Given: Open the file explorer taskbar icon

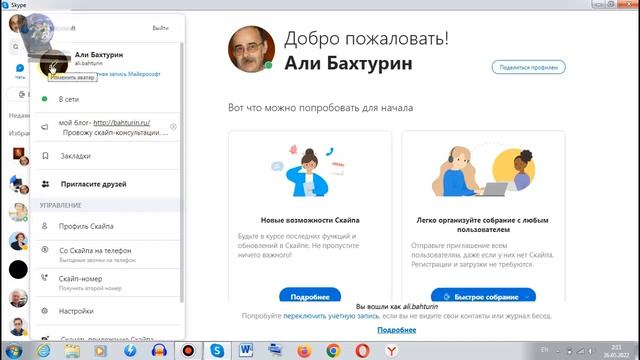Looking at the screenshot, I should [x=72, y=351].
